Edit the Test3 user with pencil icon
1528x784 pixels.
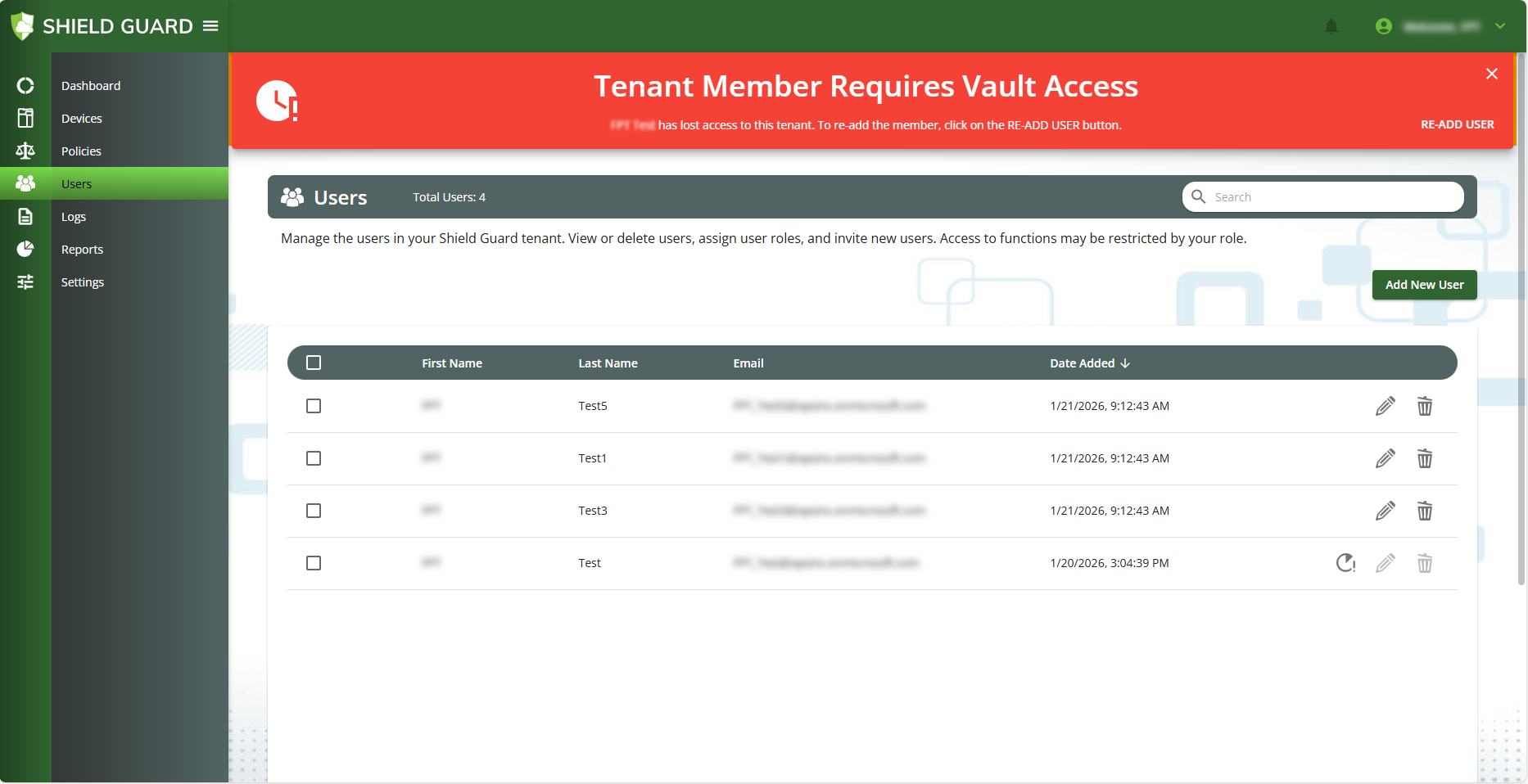[1385, 511]
